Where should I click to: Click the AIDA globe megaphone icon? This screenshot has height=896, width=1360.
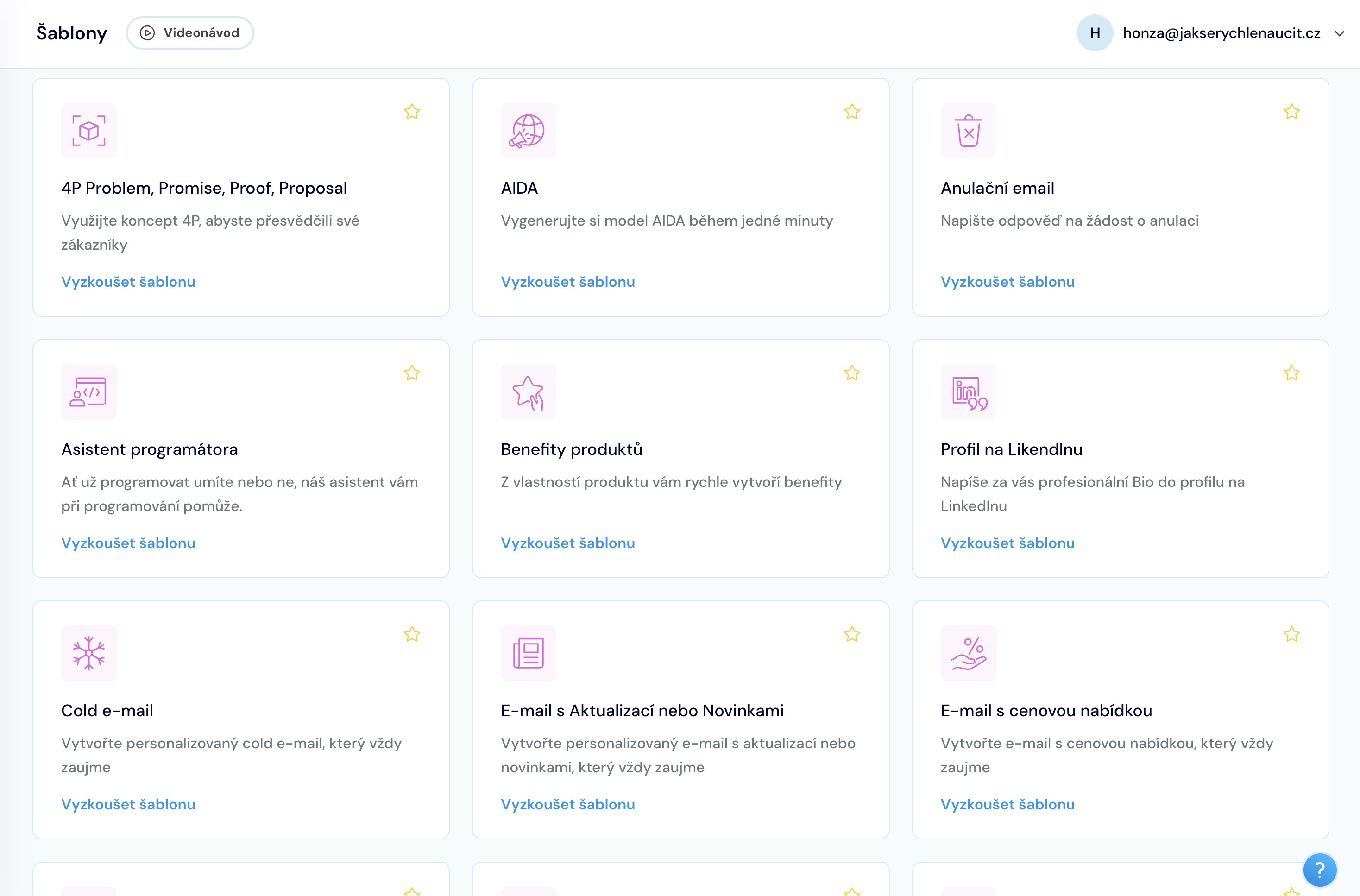click(528, 130)
